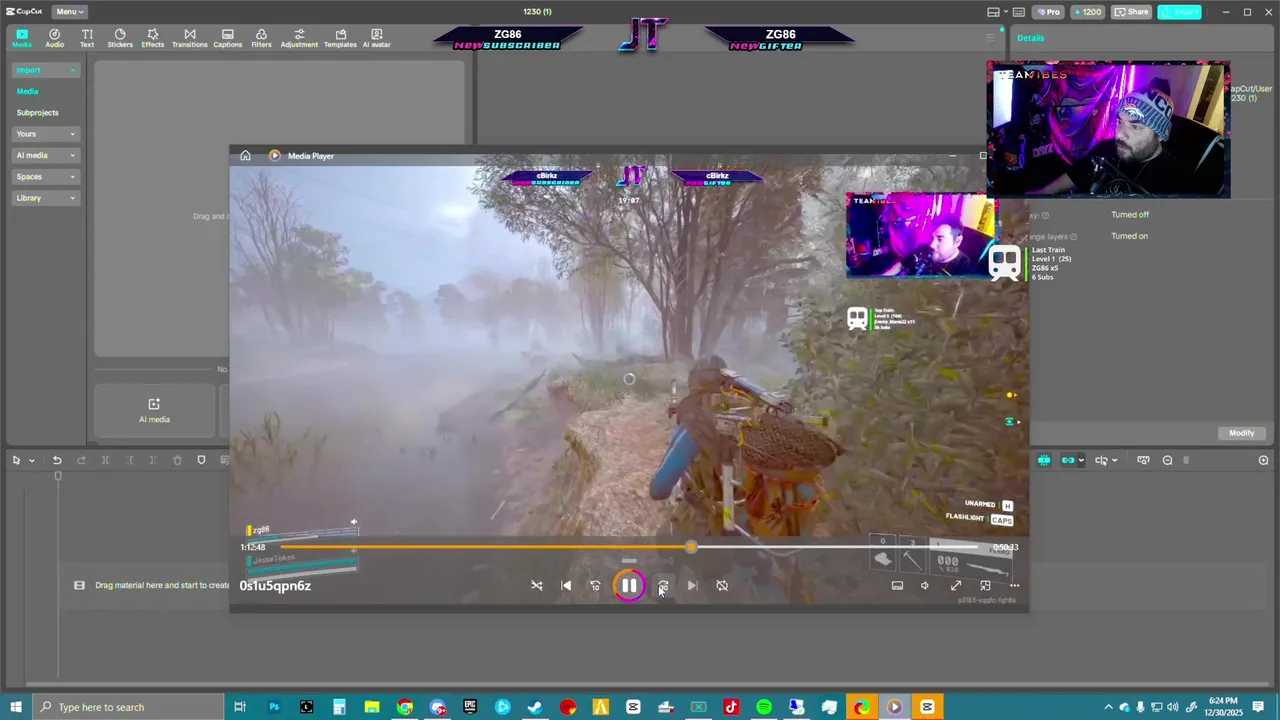Click the Media Player seek bar knob
The image size is (1280, 720).
point(691,547)
